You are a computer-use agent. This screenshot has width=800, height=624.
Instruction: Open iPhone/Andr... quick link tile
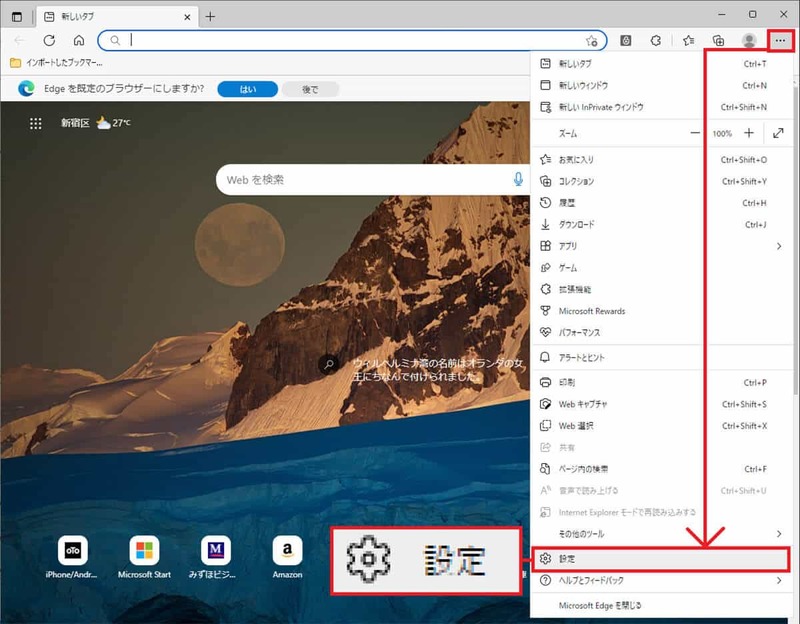click(x=72, y=558)
